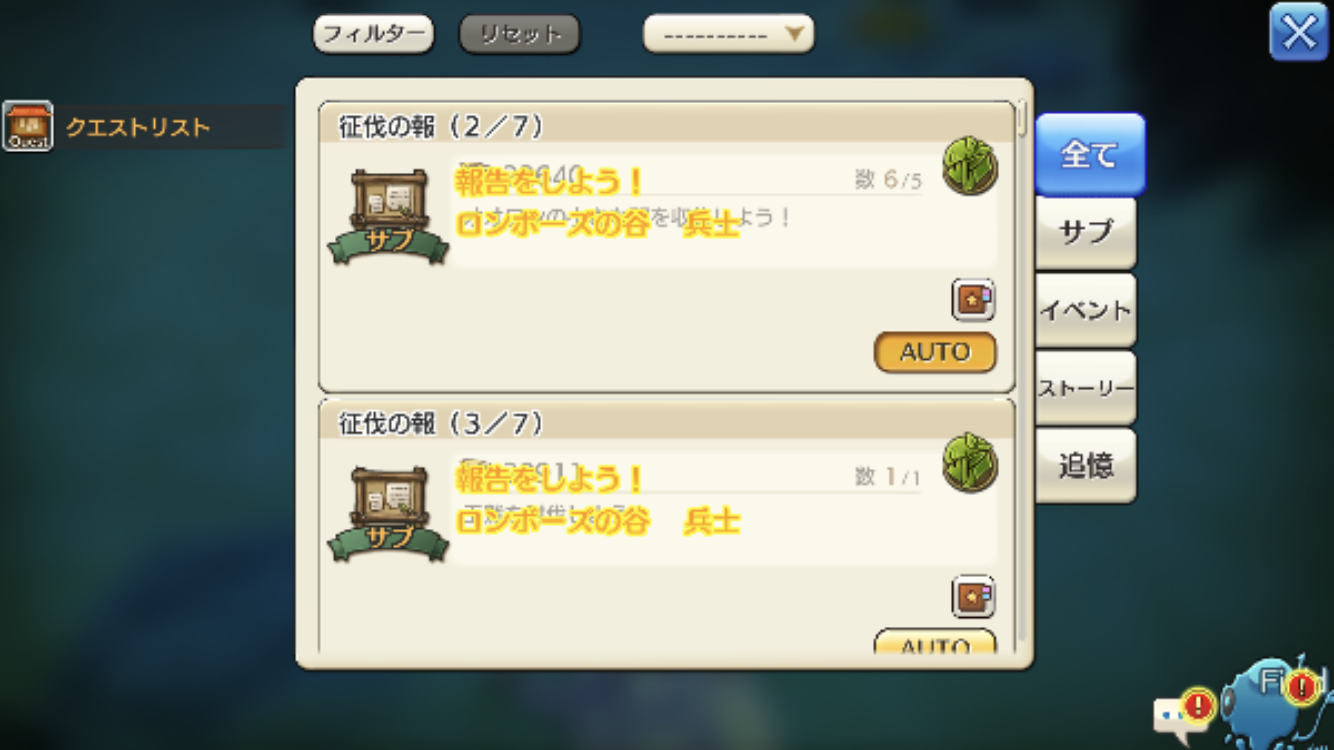Select the 全て tab

coord(1089,154)
